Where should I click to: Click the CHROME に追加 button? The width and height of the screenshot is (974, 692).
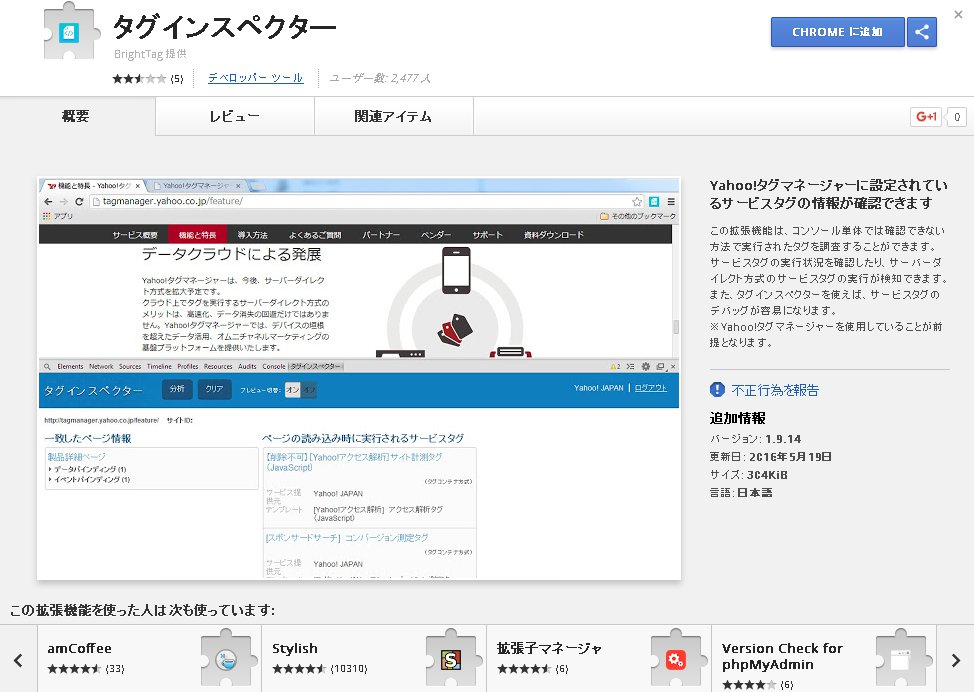[x=837, y=32]
